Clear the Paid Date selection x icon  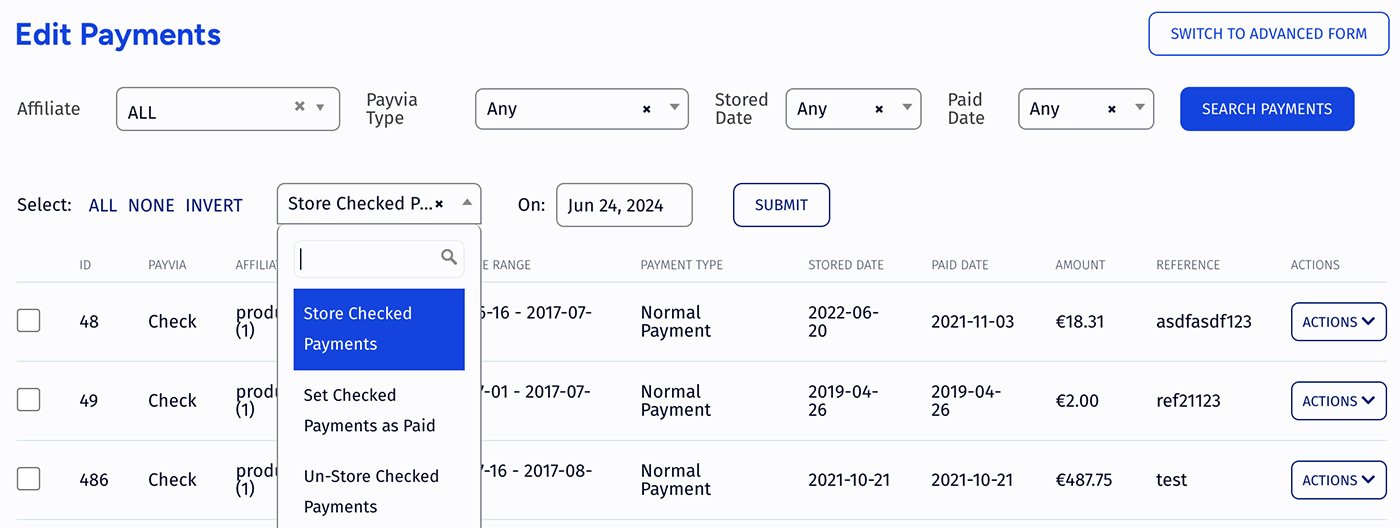coord(1111,109)
